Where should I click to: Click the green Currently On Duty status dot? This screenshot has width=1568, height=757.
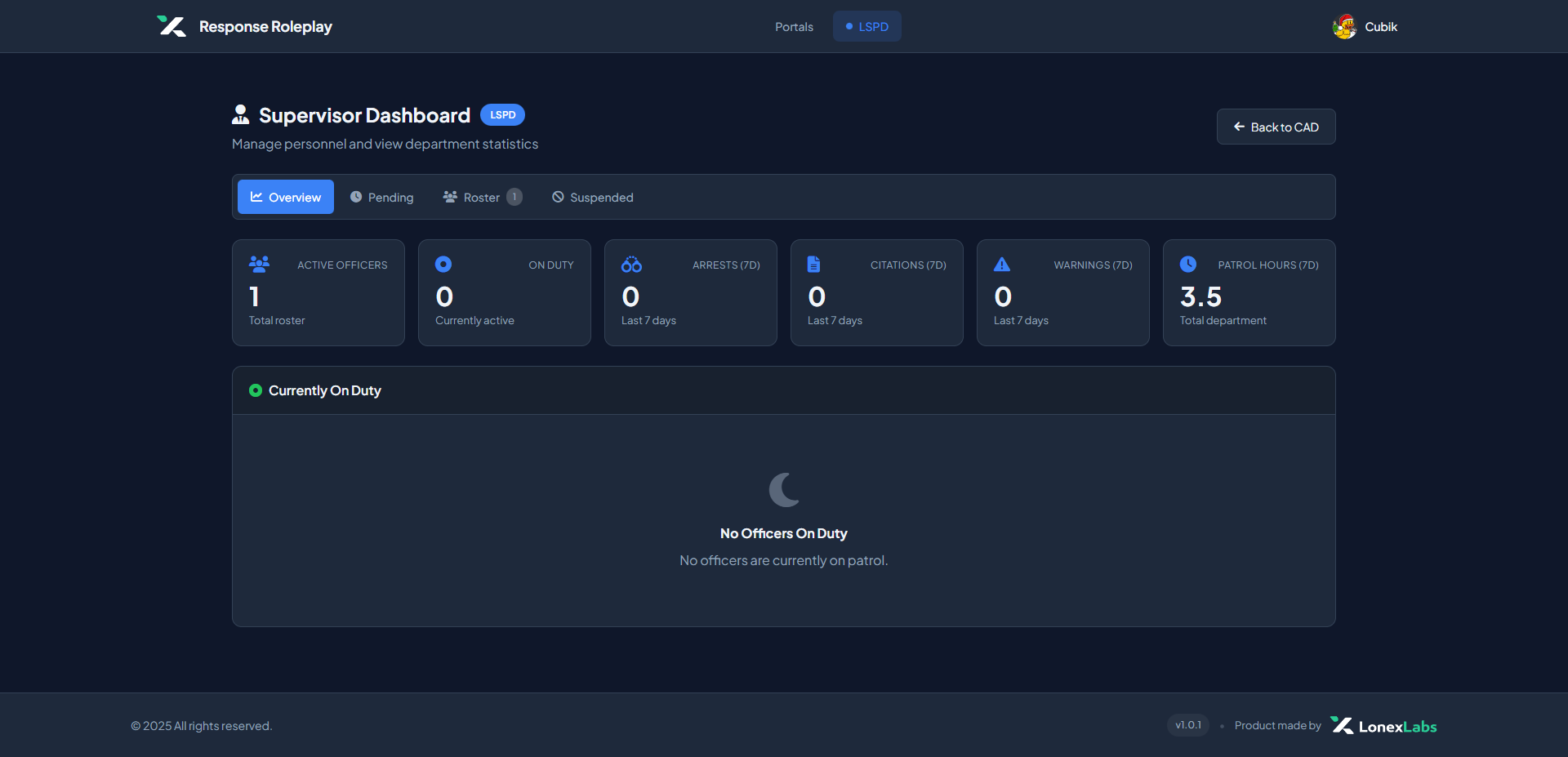256,390
